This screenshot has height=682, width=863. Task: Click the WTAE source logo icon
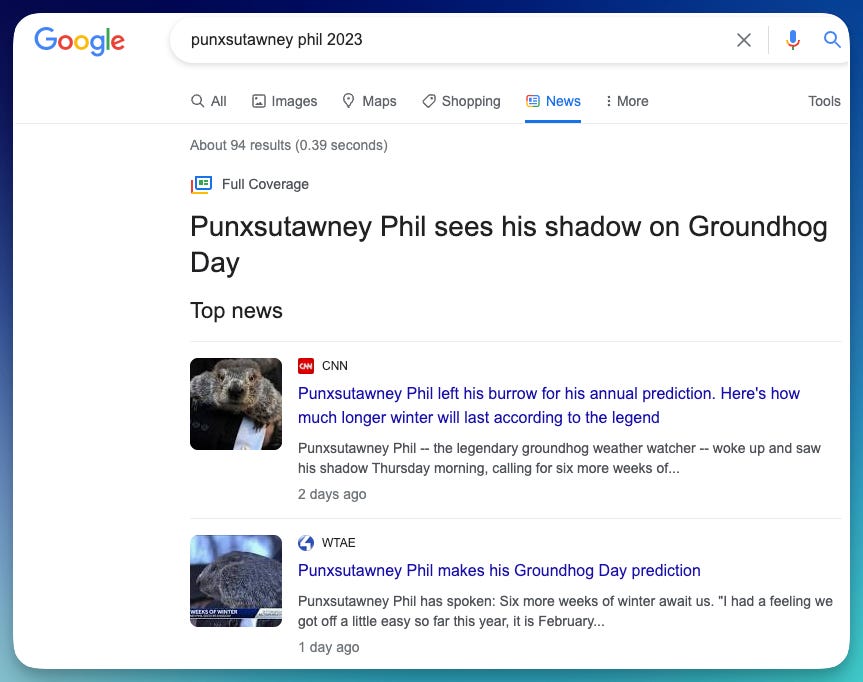(306, 543)
